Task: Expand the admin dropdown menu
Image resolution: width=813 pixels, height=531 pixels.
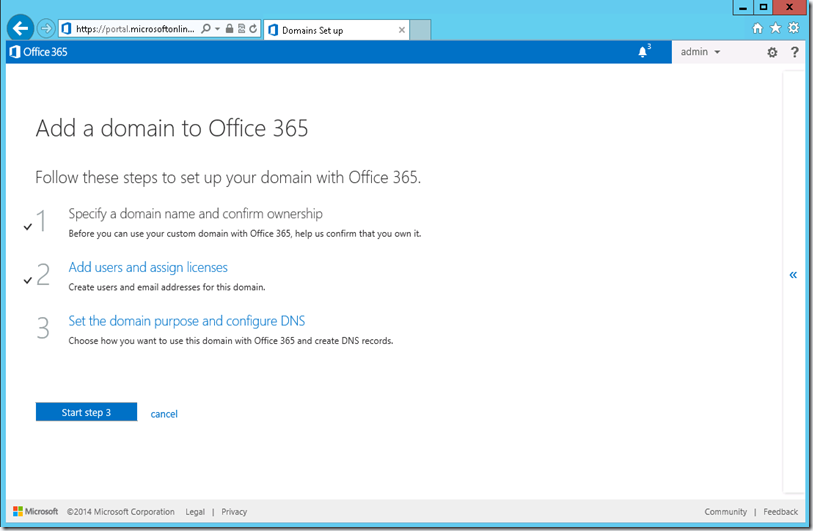Action: pyautogui.click(x=700, y=52)
